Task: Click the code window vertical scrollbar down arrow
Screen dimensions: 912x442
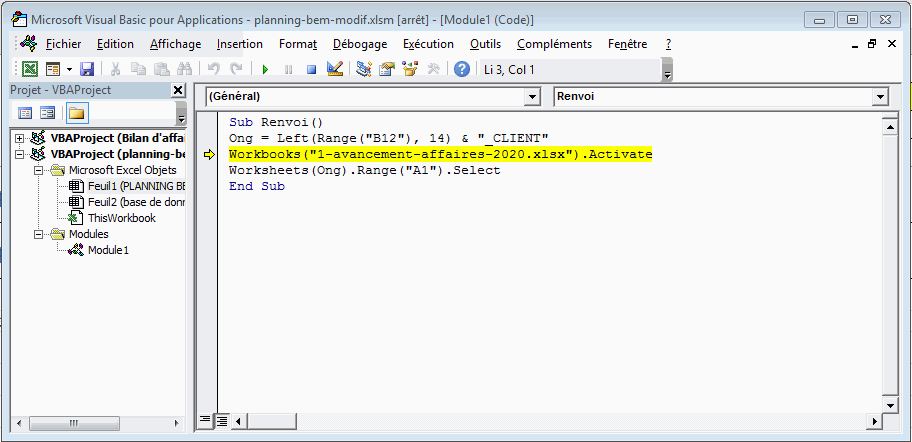Action: pyautogui.click(x=890, y=405)
